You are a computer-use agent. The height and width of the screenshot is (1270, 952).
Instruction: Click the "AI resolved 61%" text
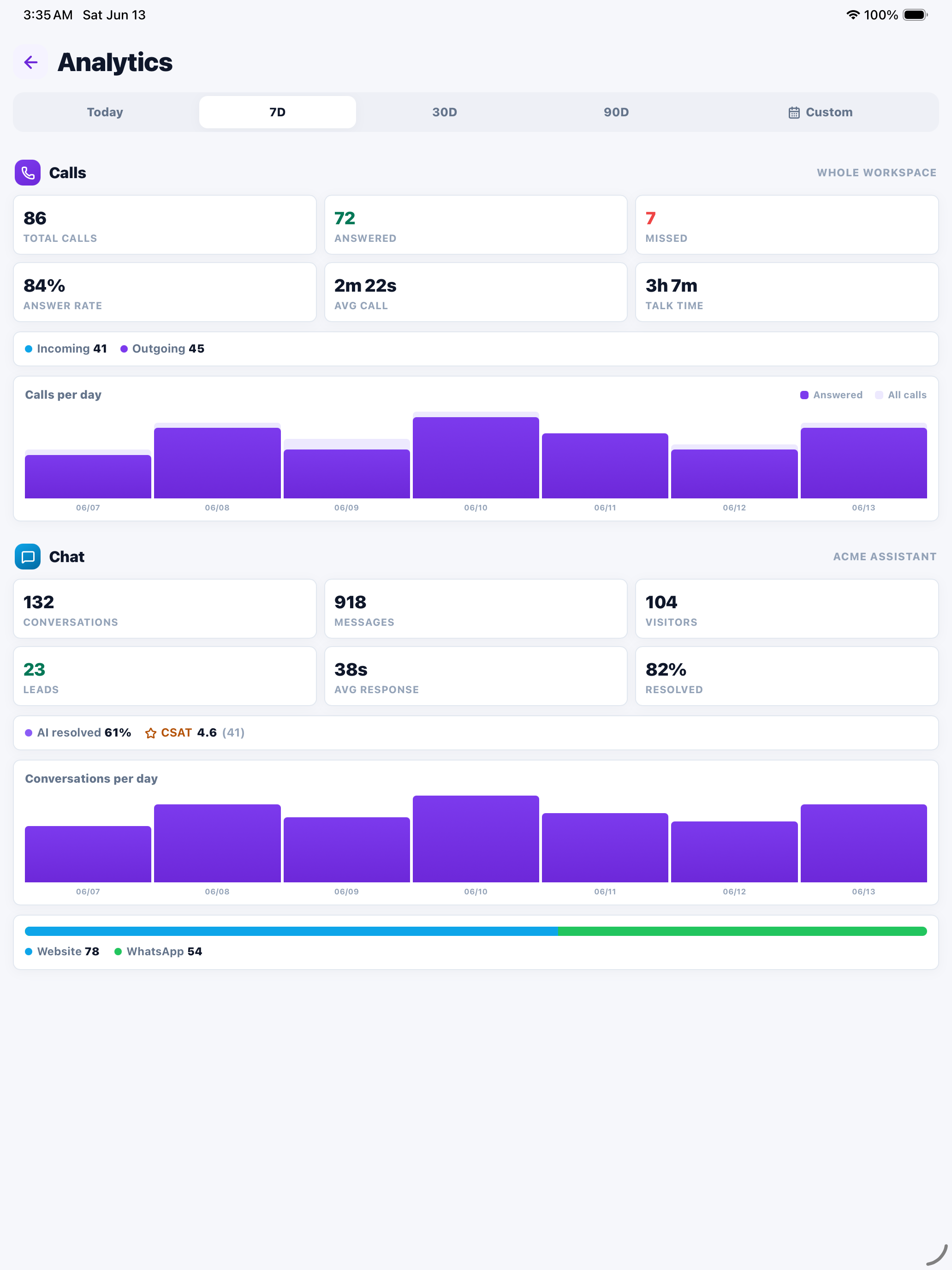click(84, 733)
